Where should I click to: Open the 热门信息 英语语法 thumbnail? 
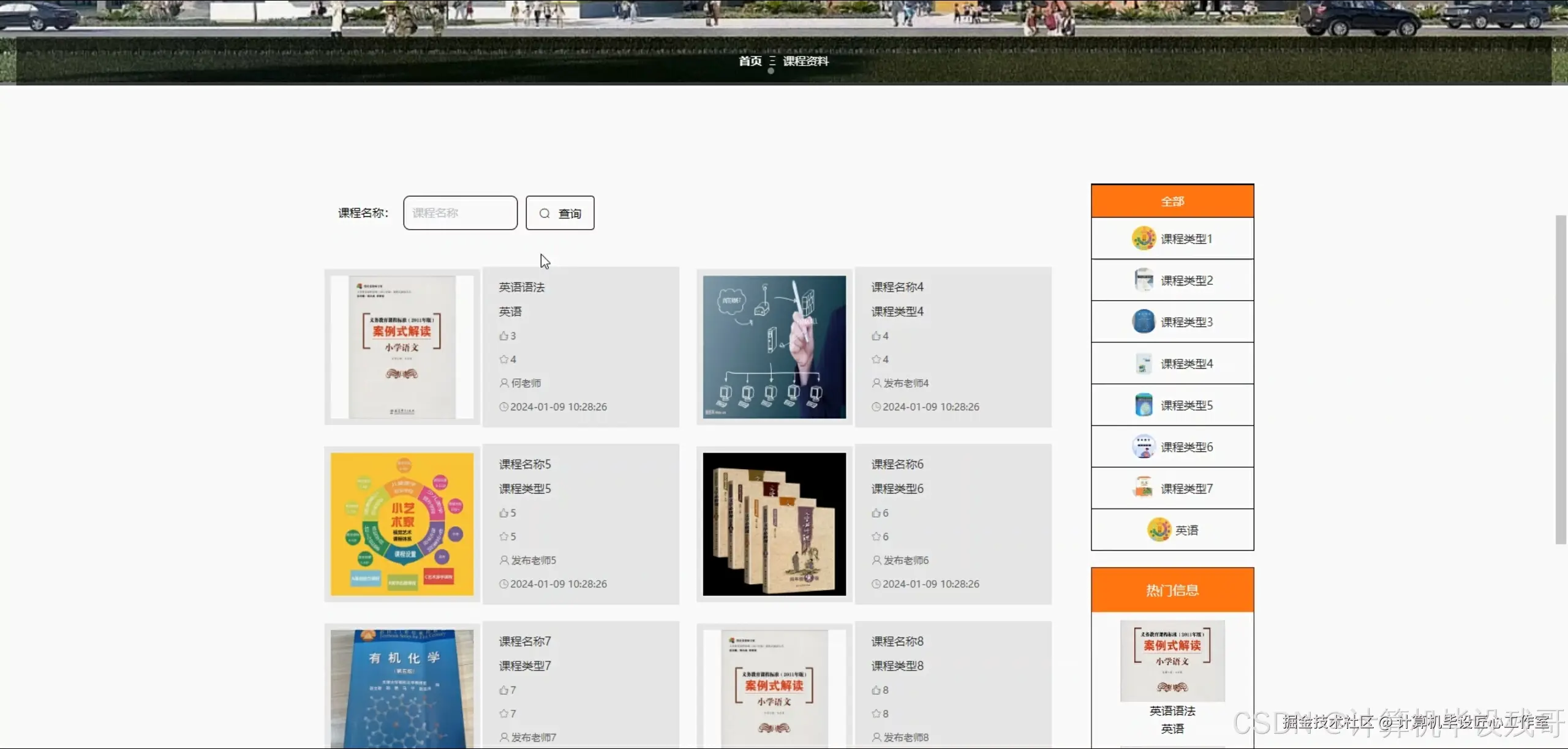pos(1172,661)
